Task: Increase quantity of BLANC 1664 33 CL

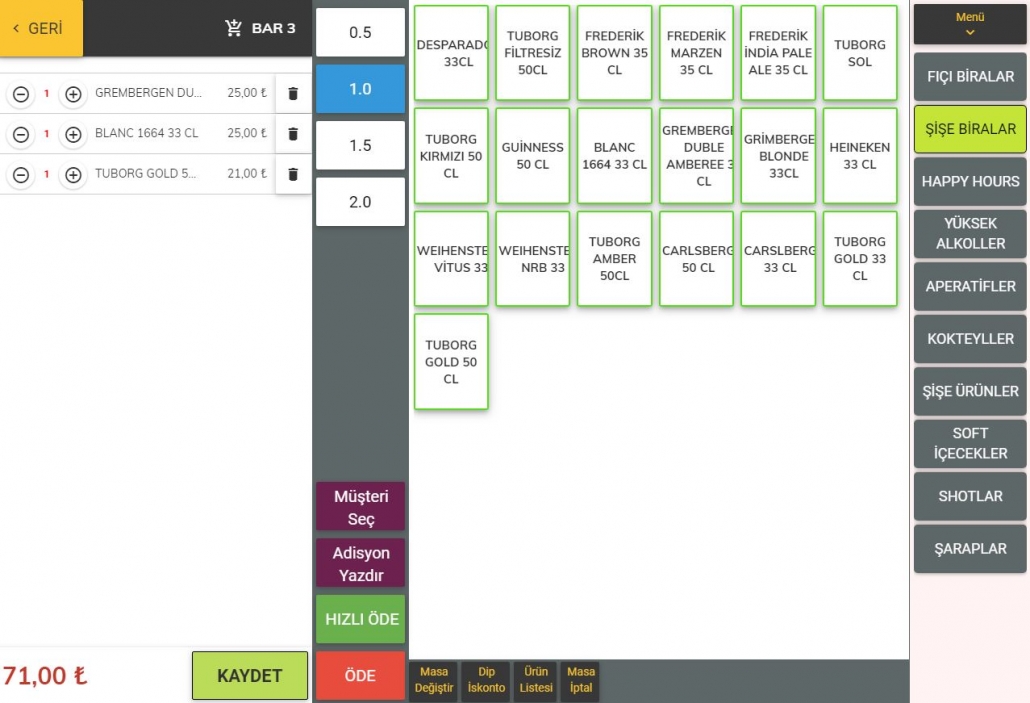Action: click(73, 135)
